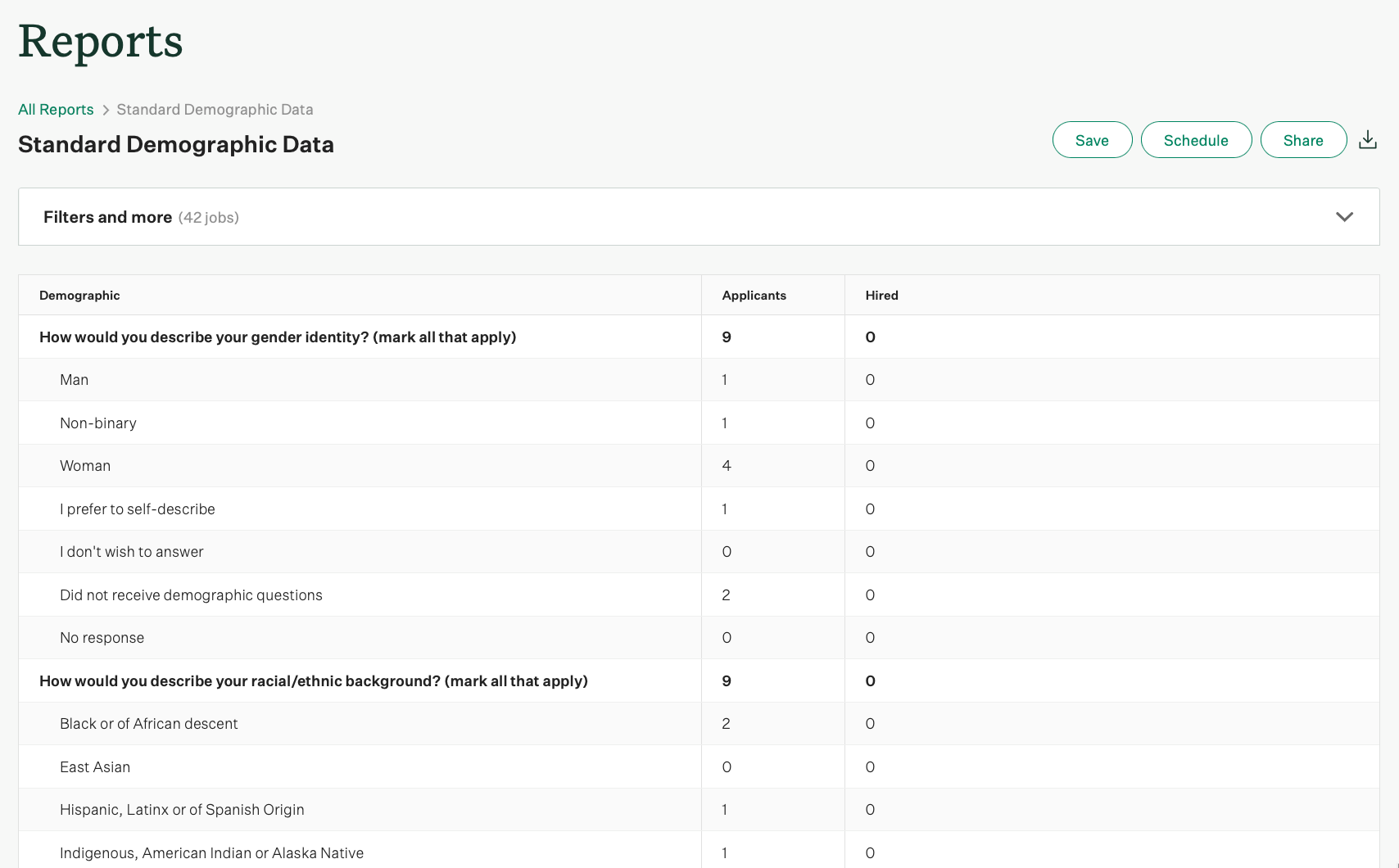Sort by the Applicants column header
This screenshot has height=868, width=1399.
pos(754,295)
